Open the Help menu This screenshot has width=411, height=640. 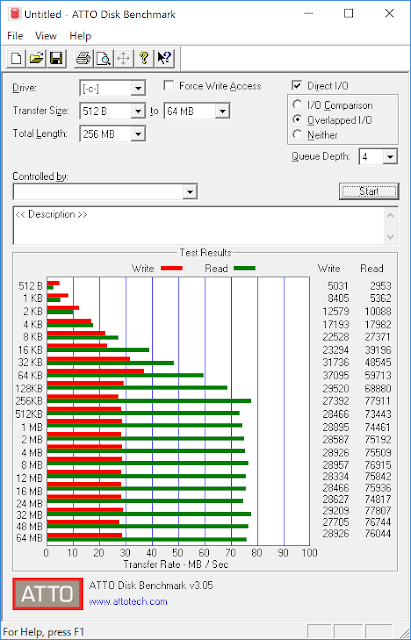[80, 36]
